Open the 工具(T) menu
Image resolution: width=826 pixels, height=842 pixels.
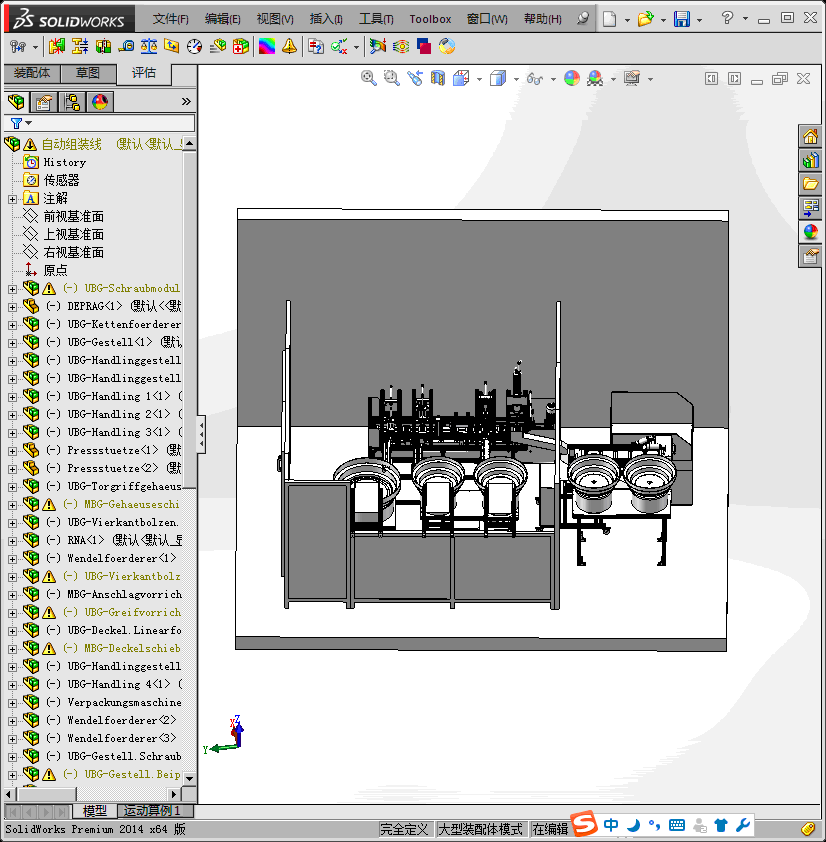(x=376, y=19)
